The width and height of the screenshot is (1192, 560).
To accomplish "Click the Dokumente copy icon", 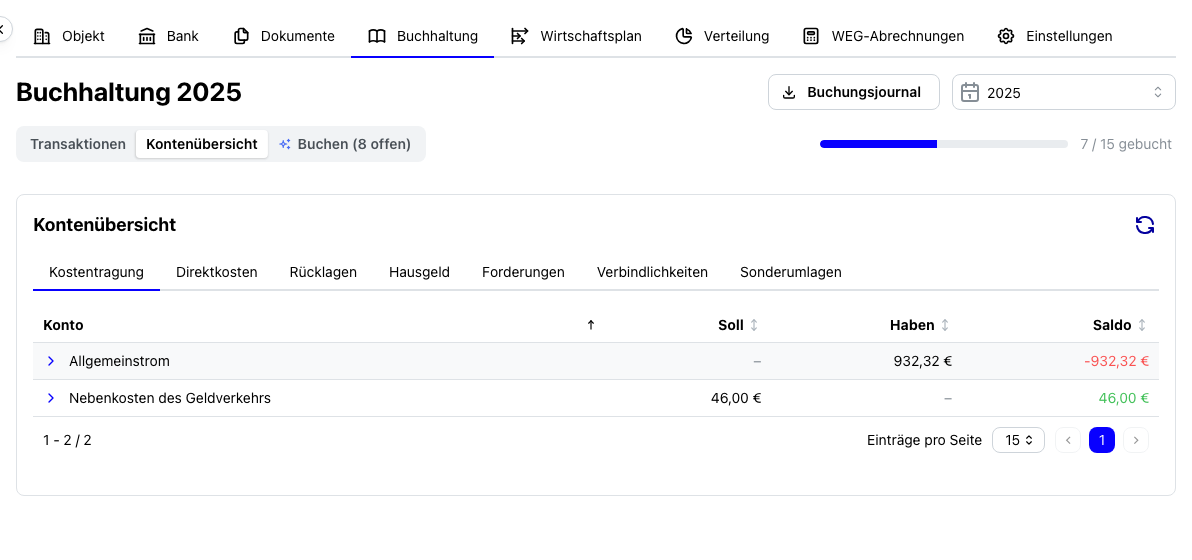I will click(x=241, y=36).
